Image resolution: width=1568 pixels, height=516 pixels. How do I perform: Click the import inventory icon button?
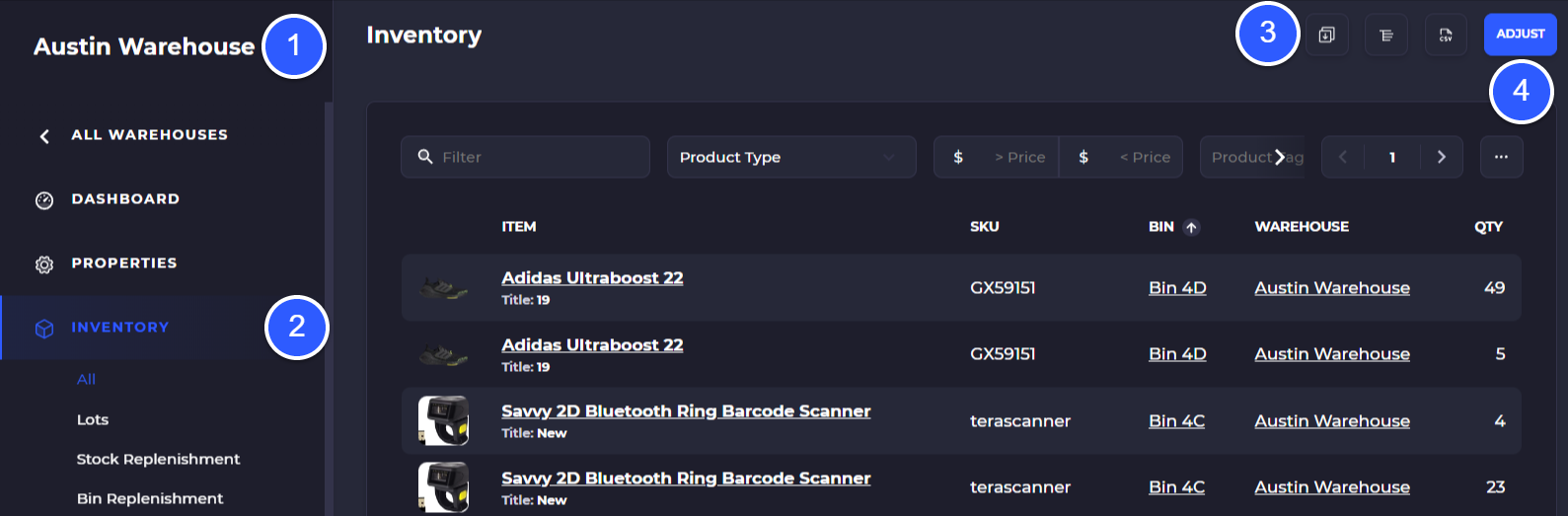[x=1327, y=36]
